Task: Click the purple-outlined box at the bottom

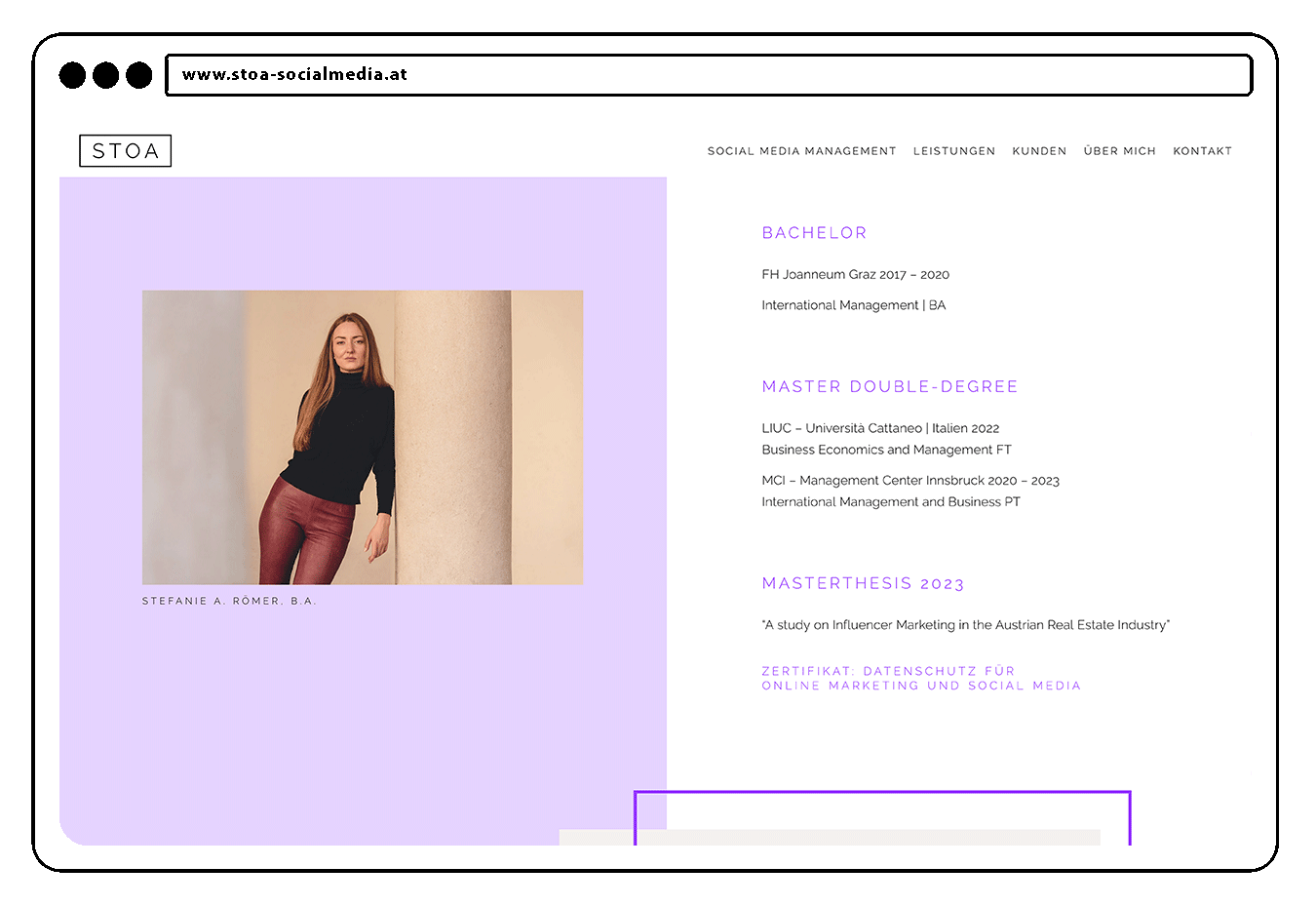Action: [x=882, y=818]
